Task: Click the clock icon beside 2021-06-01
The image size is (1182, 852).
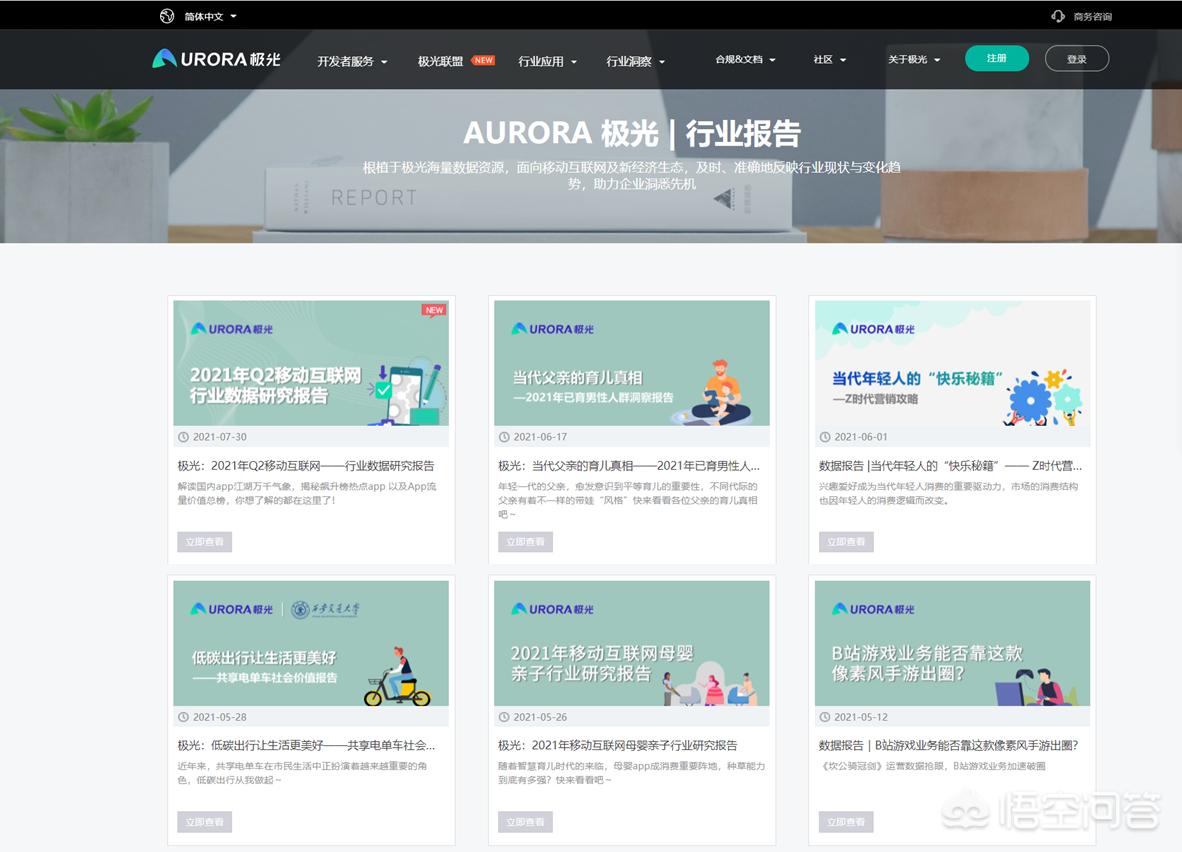Action: point(825,437)
